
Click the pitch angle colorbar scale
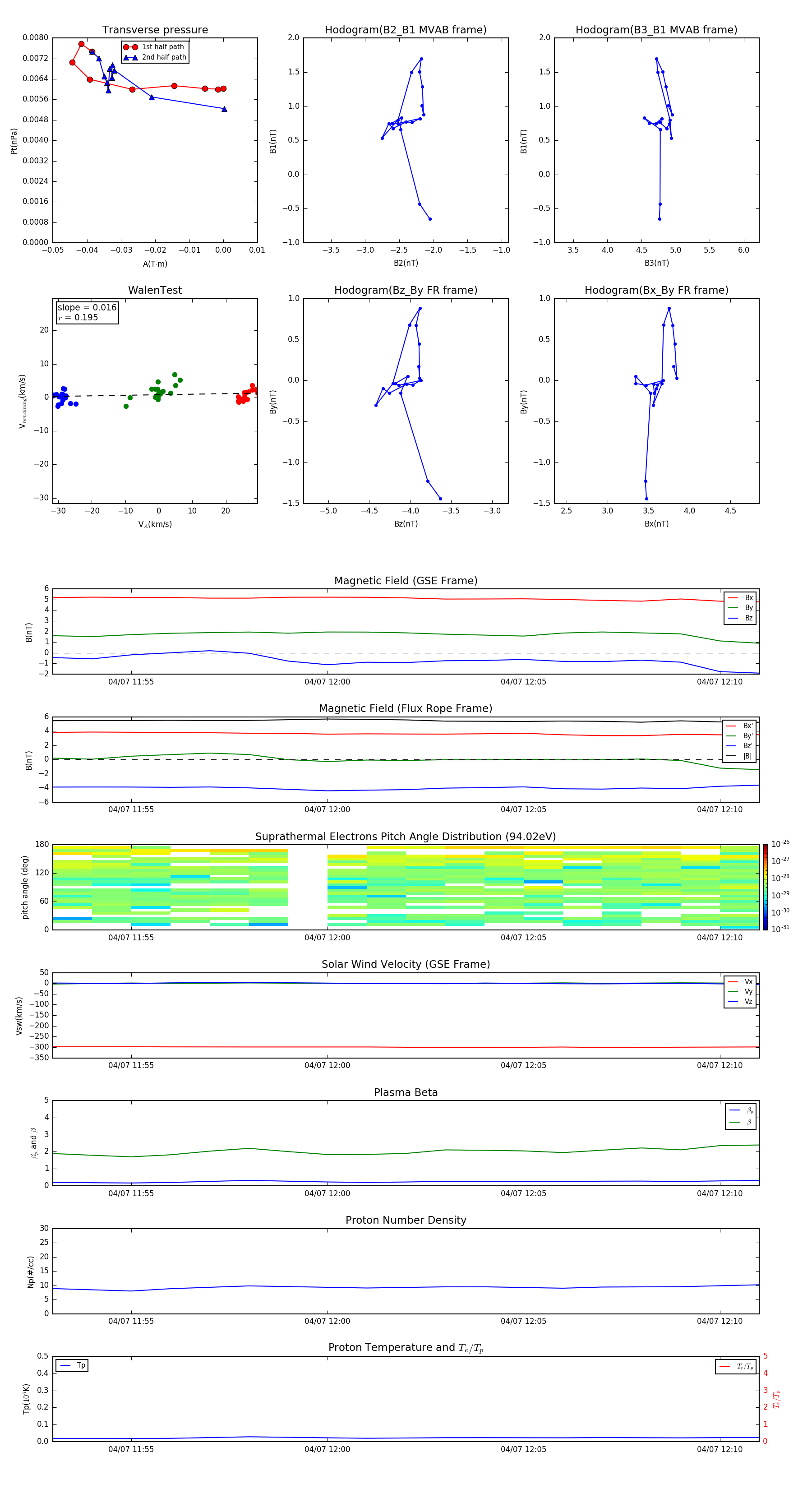coord(765,887)
